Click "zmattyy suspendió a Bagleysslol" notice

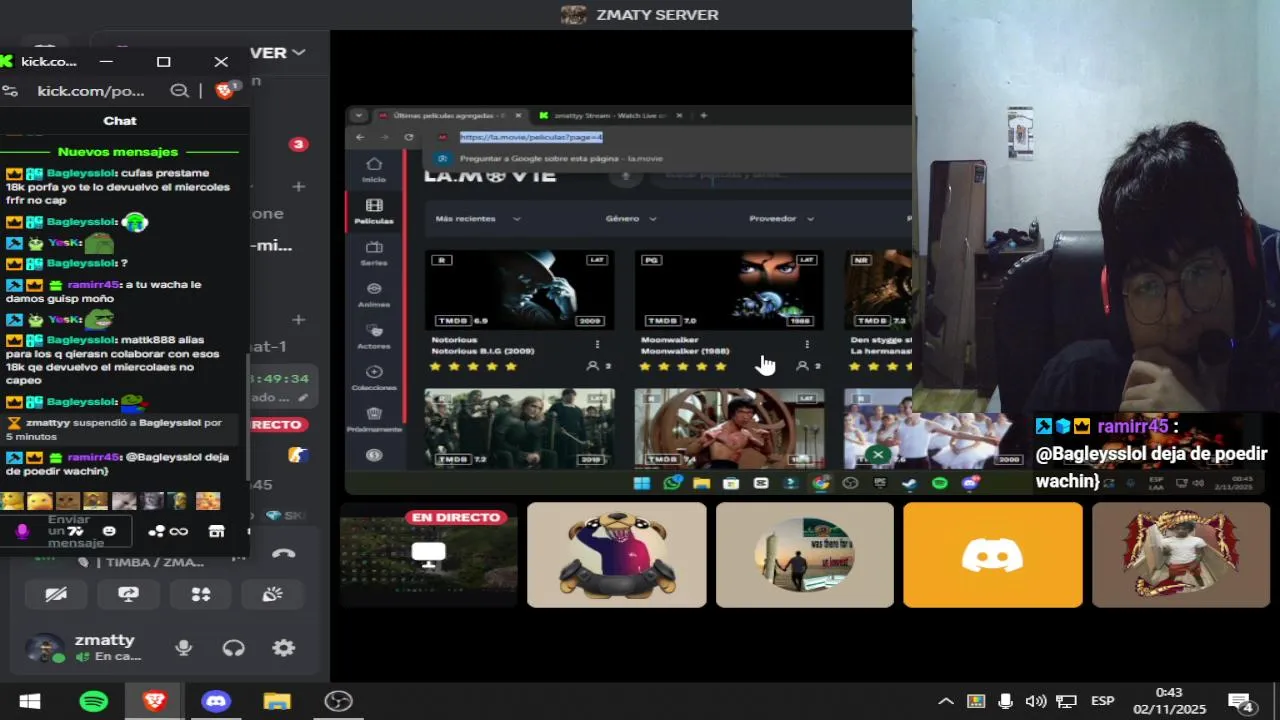[x=121, y=429]
